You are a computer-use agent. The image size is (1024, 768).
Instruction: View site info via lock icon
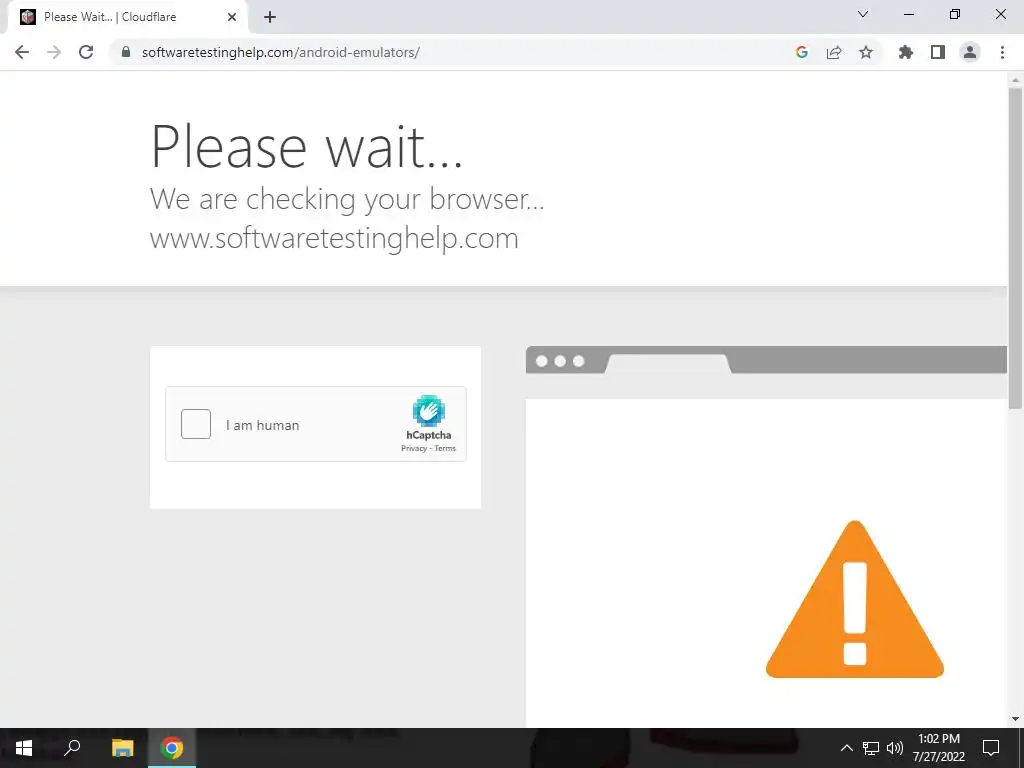pos(126,52)
